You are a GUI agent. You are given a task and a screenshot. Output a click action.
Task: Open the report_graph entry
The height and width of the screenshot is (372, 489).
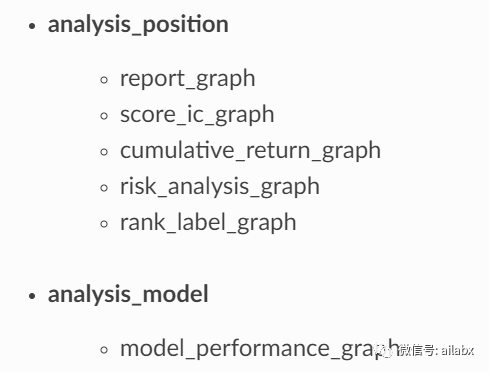(x=188, y=79)
